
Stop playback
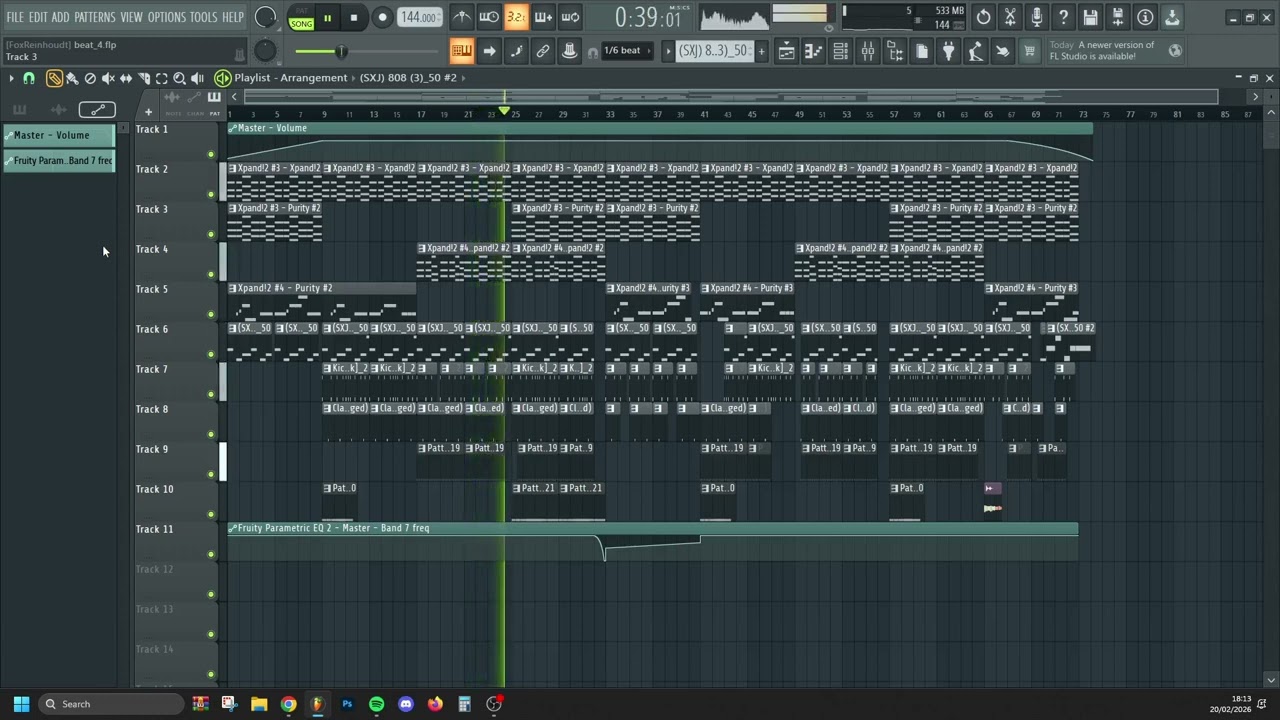pos(354,17)
